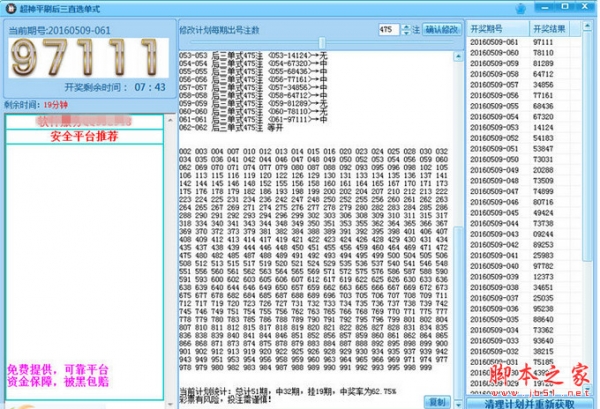Click the bet count field showing 475

pyautogui.click(x=390, y=29)
